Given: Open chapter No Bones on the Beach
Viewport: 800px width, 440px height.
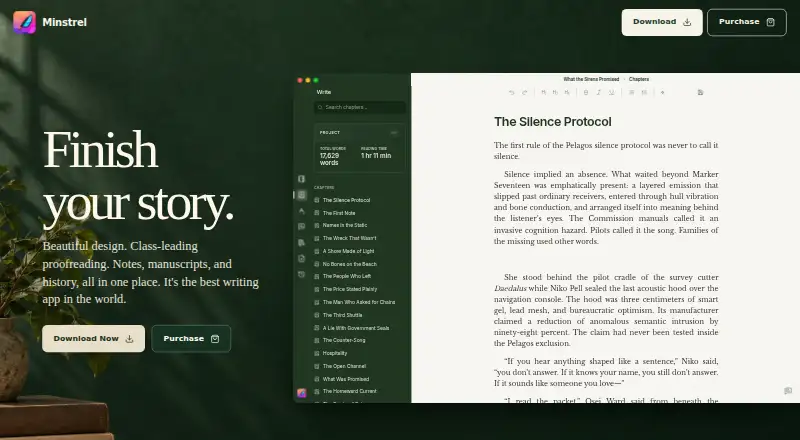Looking at the screenshot, I should click(359, 264).
